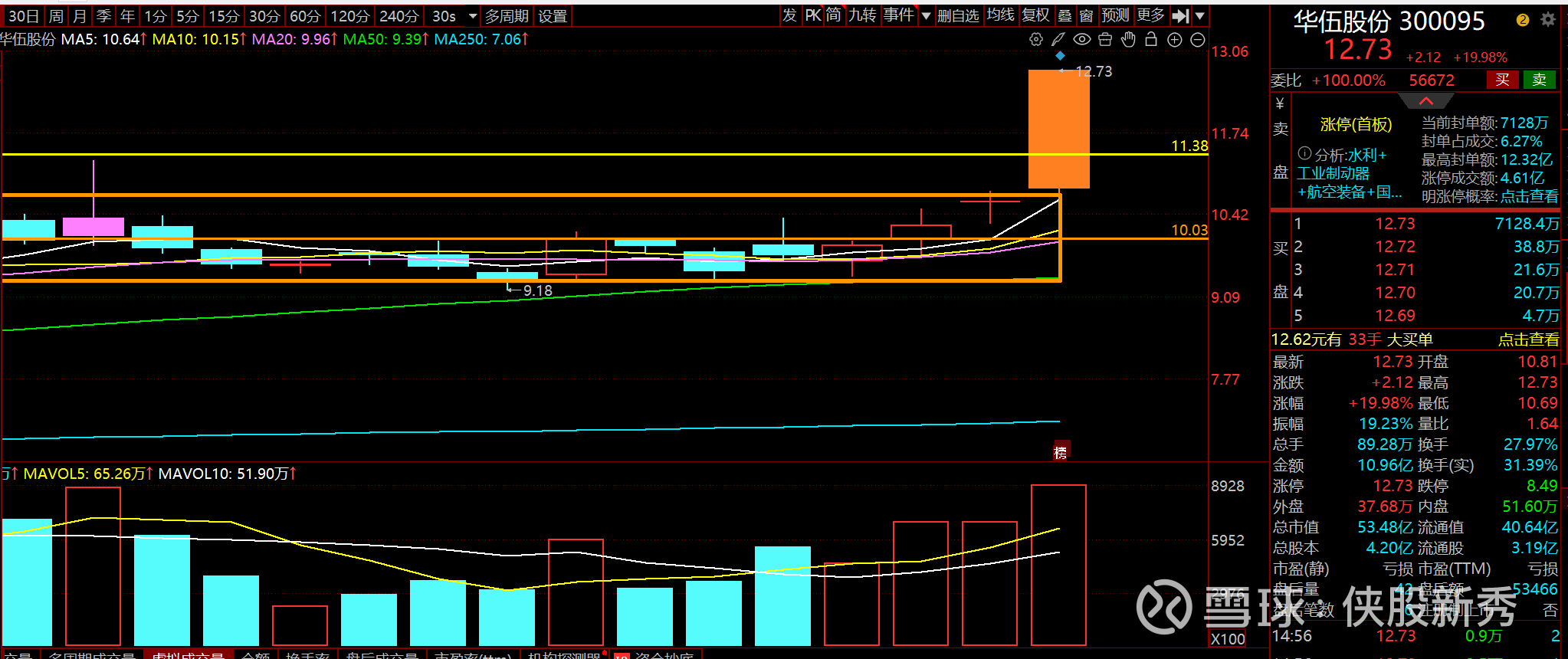This screenshot has width=1568, height=659.
Task: Zoom out with the minus circle icon
Action: click(x=1198, y=39)
